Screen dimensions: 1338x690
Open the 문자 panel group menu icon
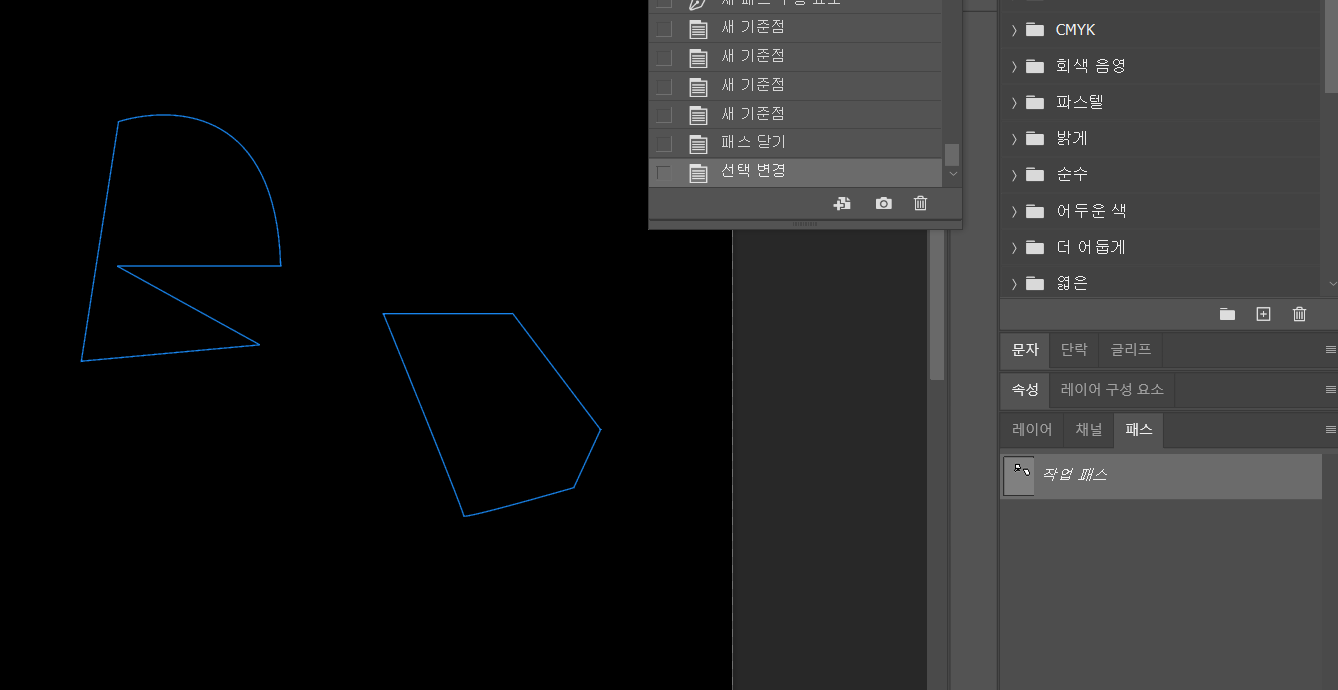(1330, 350)
